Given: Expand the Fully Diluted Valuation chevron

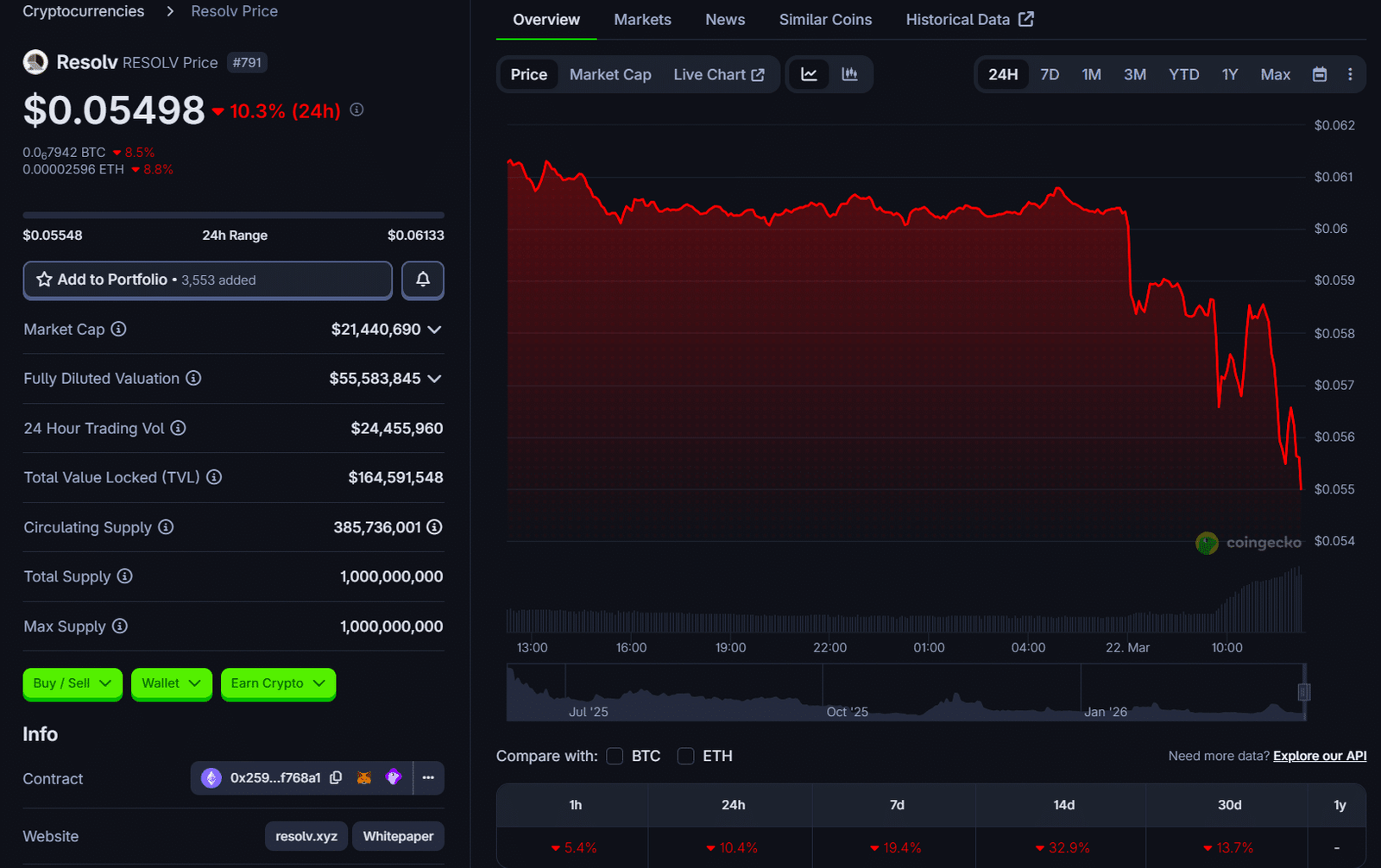Looking at the screenshot, I should pyautogui.click(x=434, y=379).
